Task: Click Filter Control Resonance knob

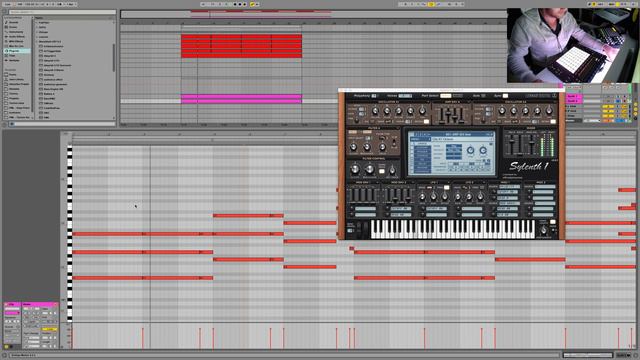Action: coord(369,169)
